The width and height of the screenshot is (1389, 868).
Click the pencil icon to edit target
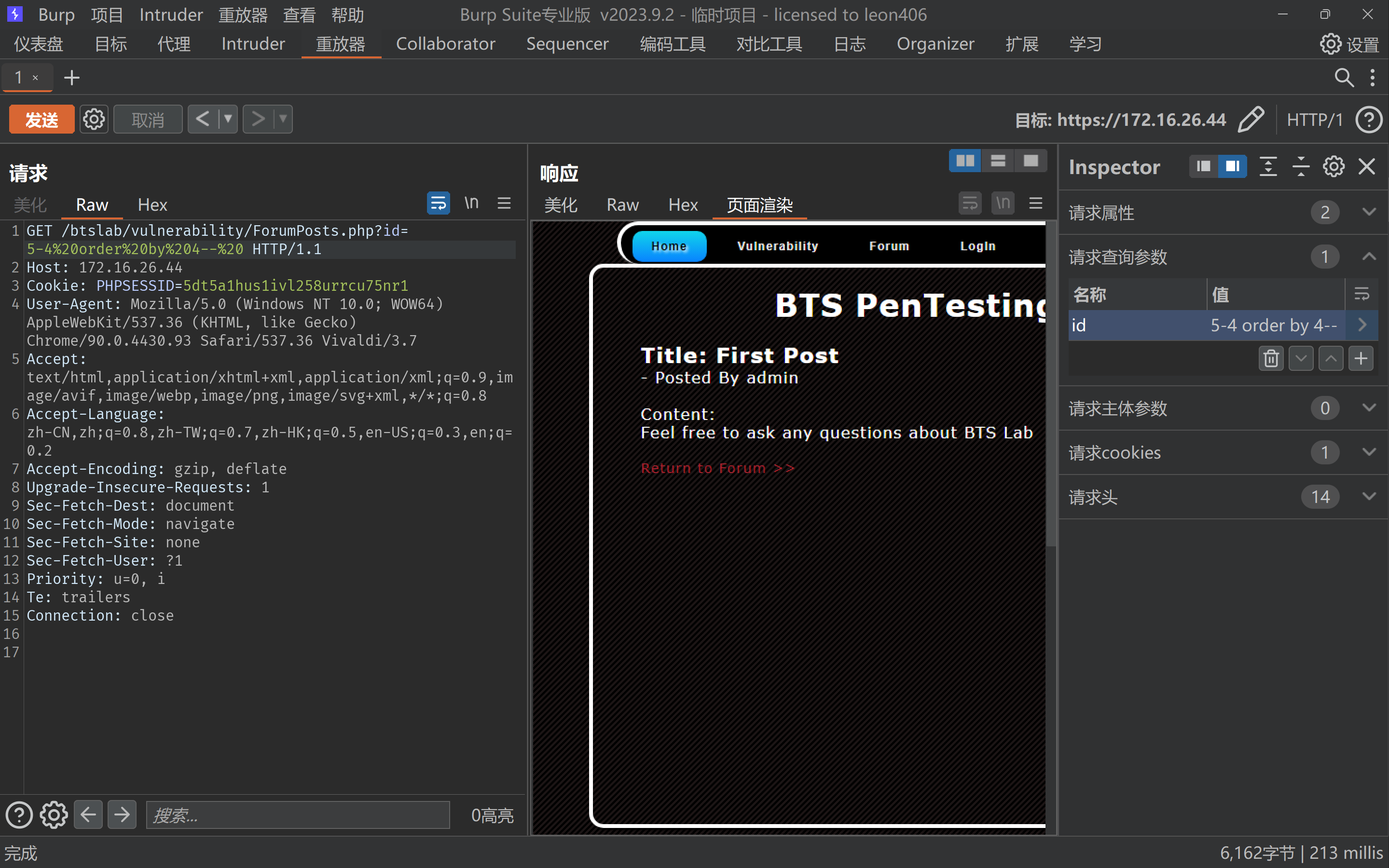click(1251, 120)
